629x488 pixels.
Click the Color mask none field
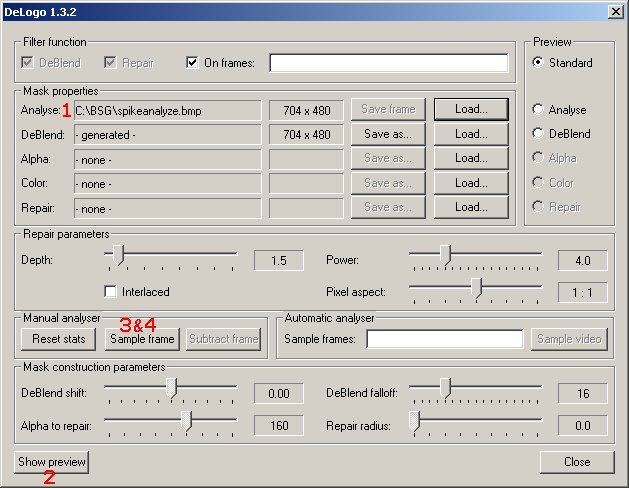[168, 184]
